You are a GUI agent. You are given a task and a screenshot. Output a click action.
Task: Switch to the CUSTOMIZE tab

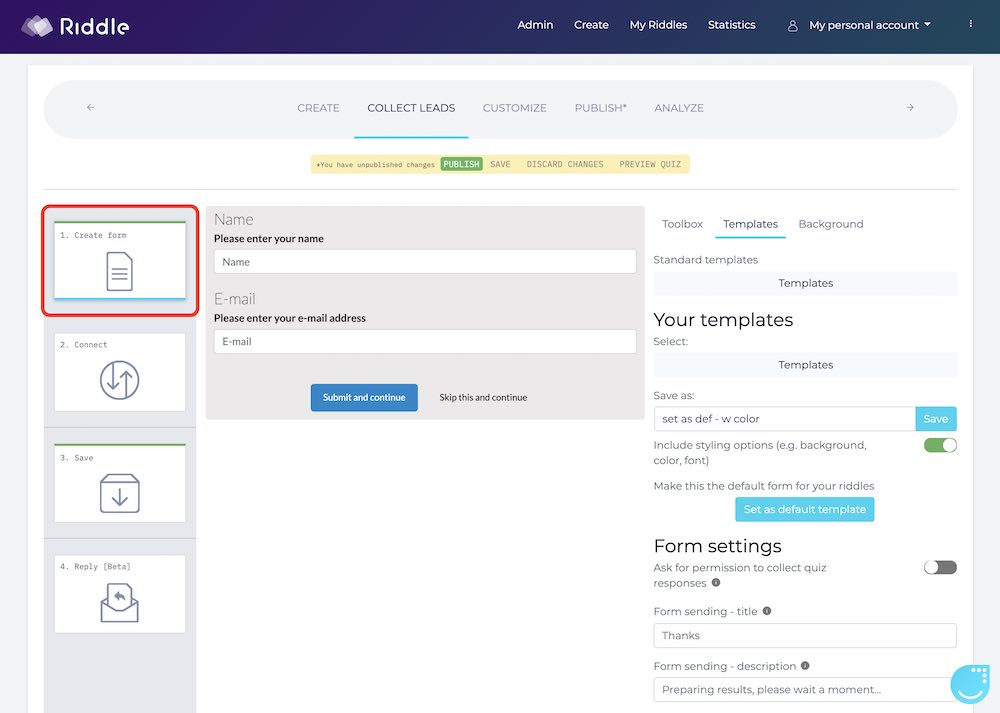(515, 108)
